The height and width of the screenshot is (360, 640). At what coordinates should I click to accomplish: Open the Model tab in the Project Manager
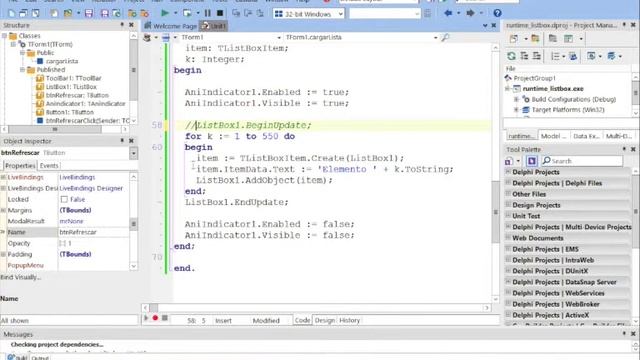click(x=553, y=136)
